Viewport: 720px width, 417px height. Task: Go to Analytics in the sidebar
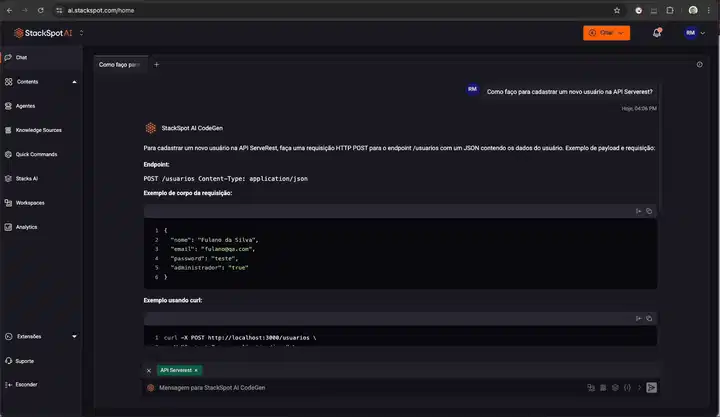coord(26,227)
